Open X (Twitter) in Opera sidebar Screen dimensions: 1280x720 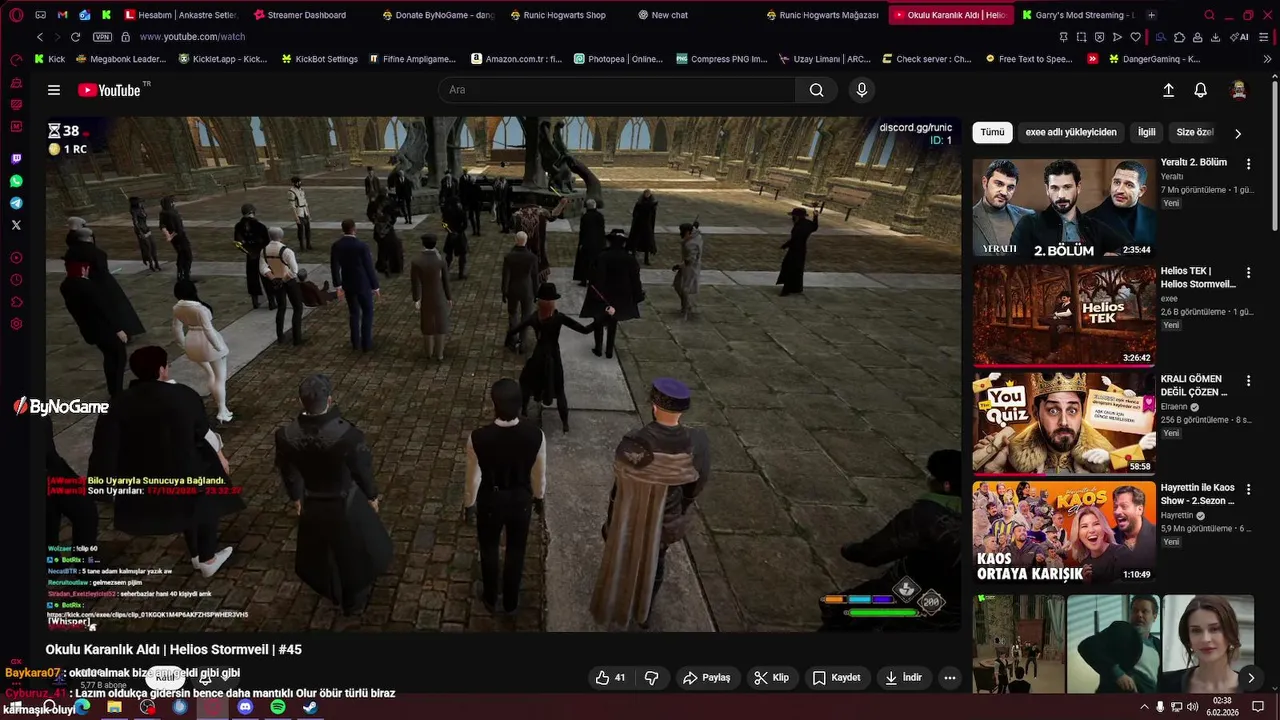[x=16, y=225]
